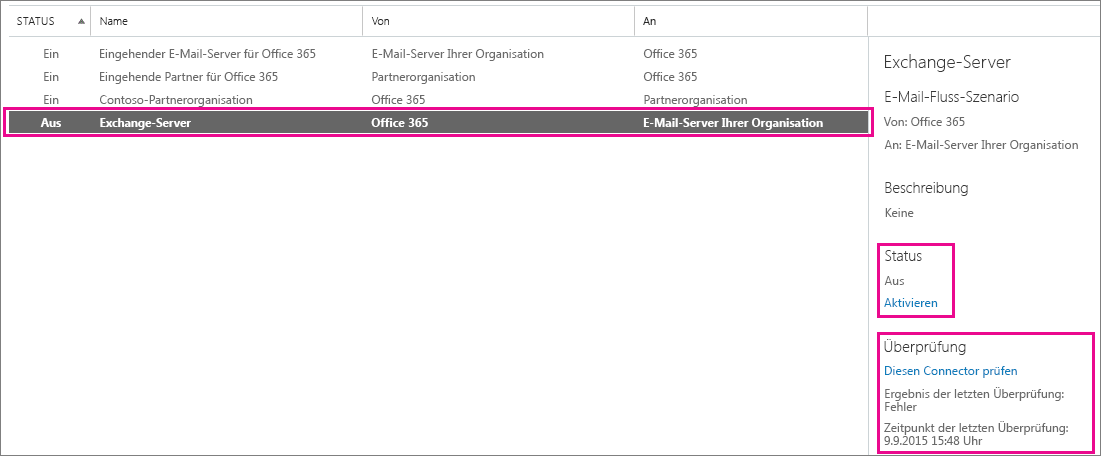This screenshot has height=456, width=1101.
Task: Click the Aus value under Status heading
Action: click(x=895, y=280)
